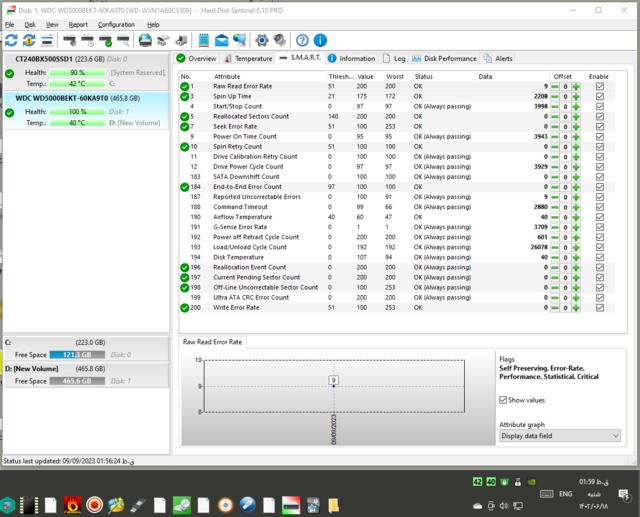Open the Configuration menu

[x=116, y=24]
